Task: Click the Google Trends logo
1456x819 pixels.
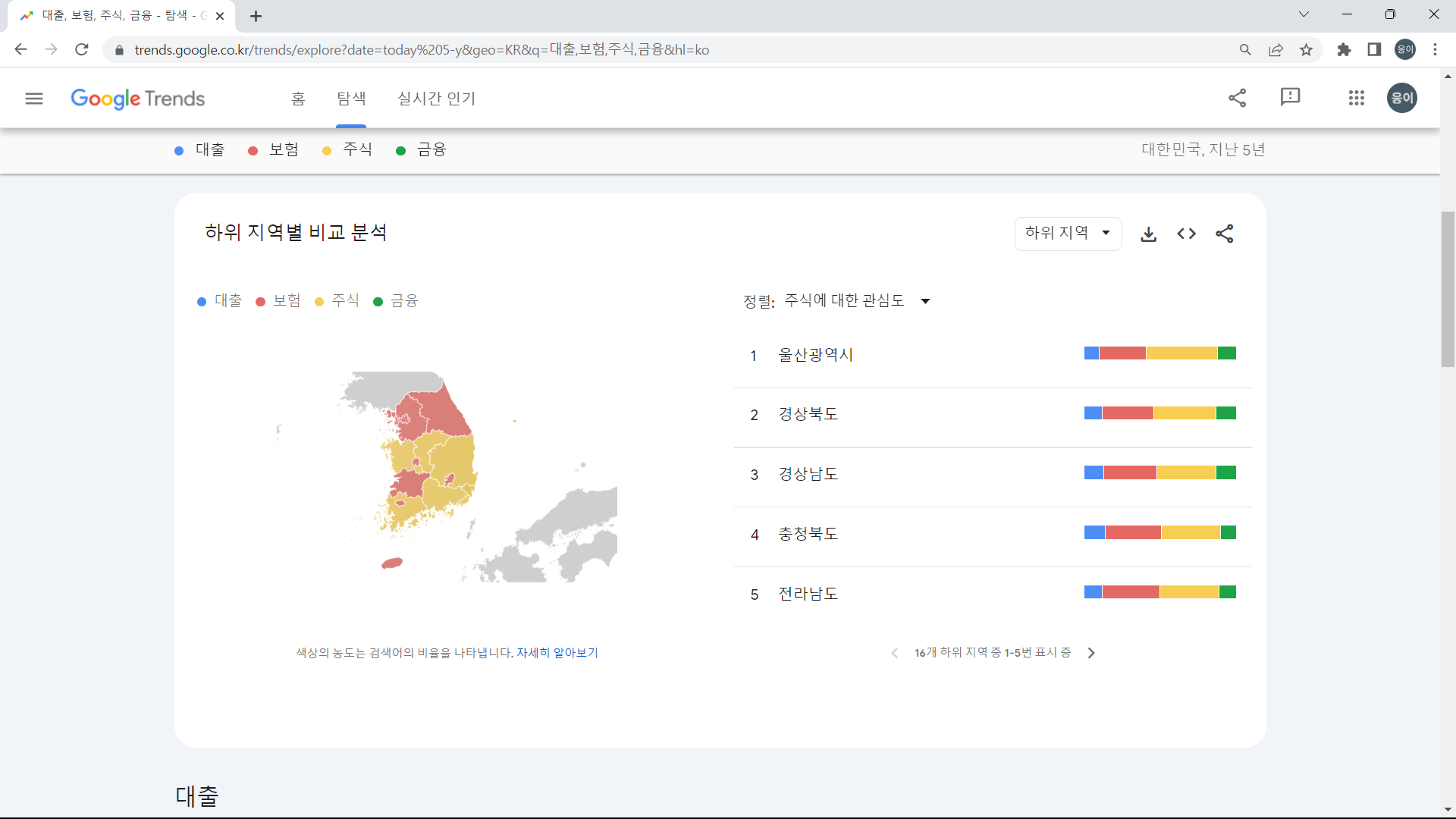Action: coord(137,99)
